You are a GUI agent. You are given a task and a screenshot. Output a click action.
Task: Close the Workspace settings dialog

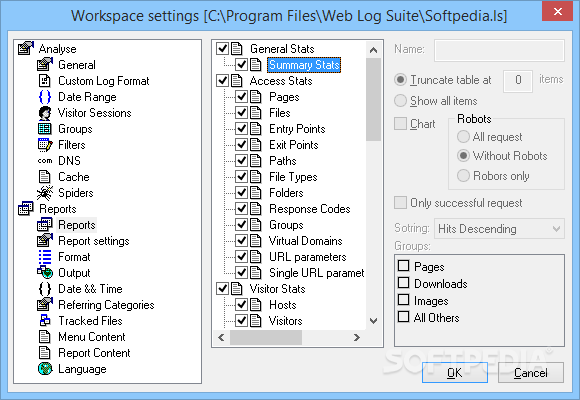[x=557, y=11]
